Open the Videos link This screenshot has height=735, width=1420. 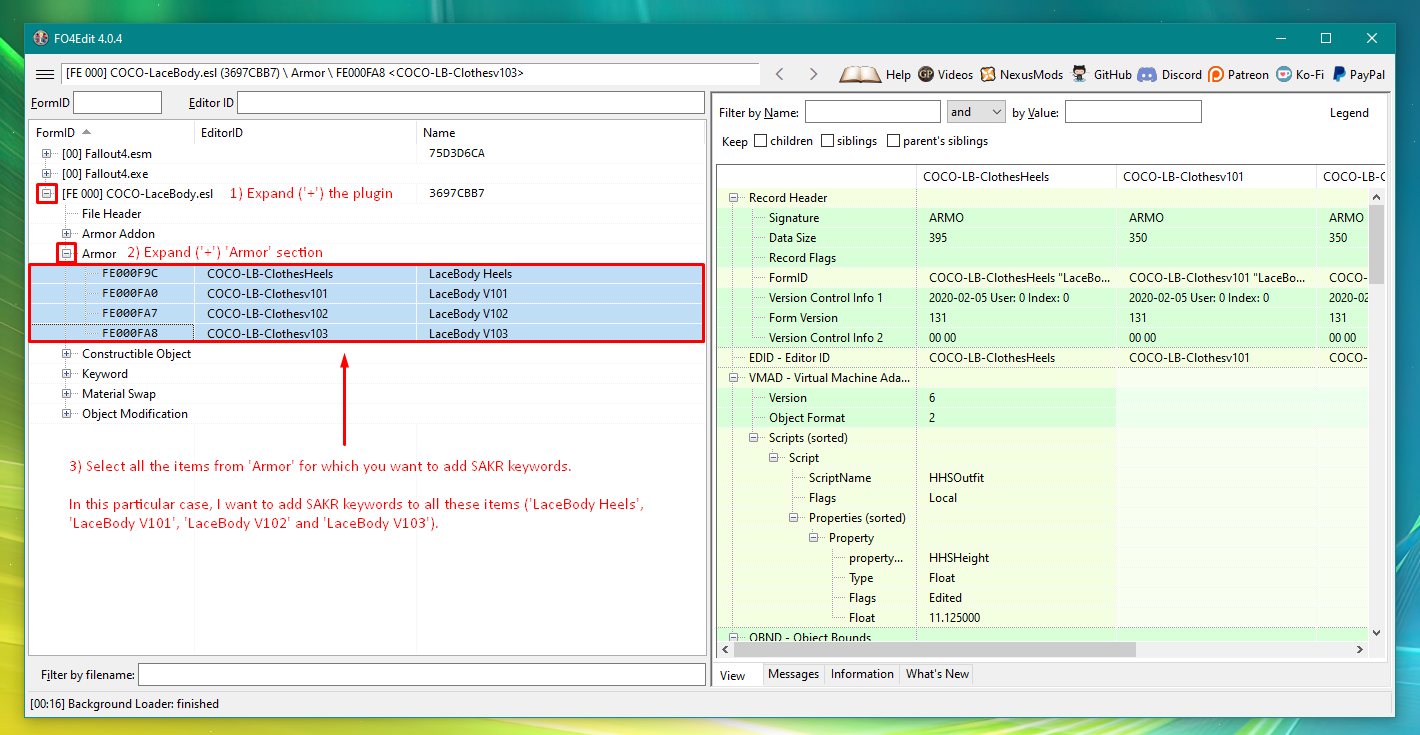(945, 74)
